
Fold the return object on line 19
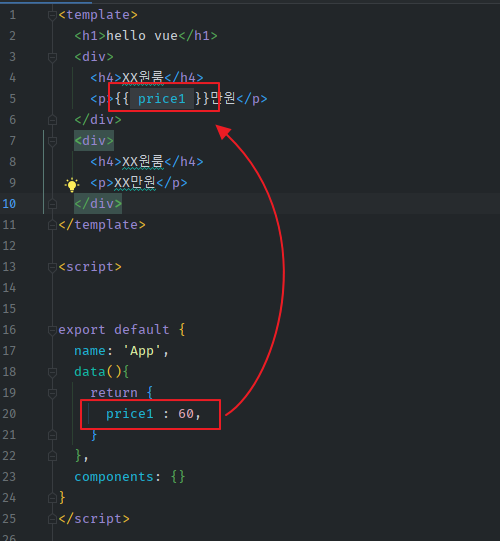tap(52, 393)
